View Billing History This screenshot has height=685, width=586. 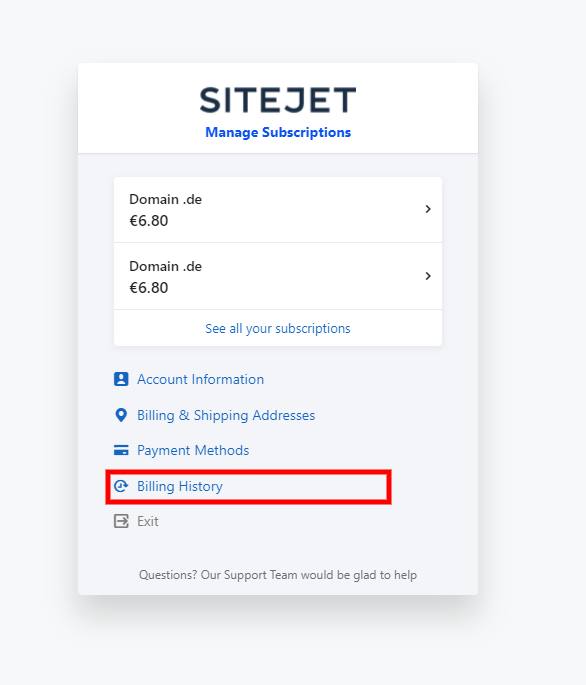180,486
